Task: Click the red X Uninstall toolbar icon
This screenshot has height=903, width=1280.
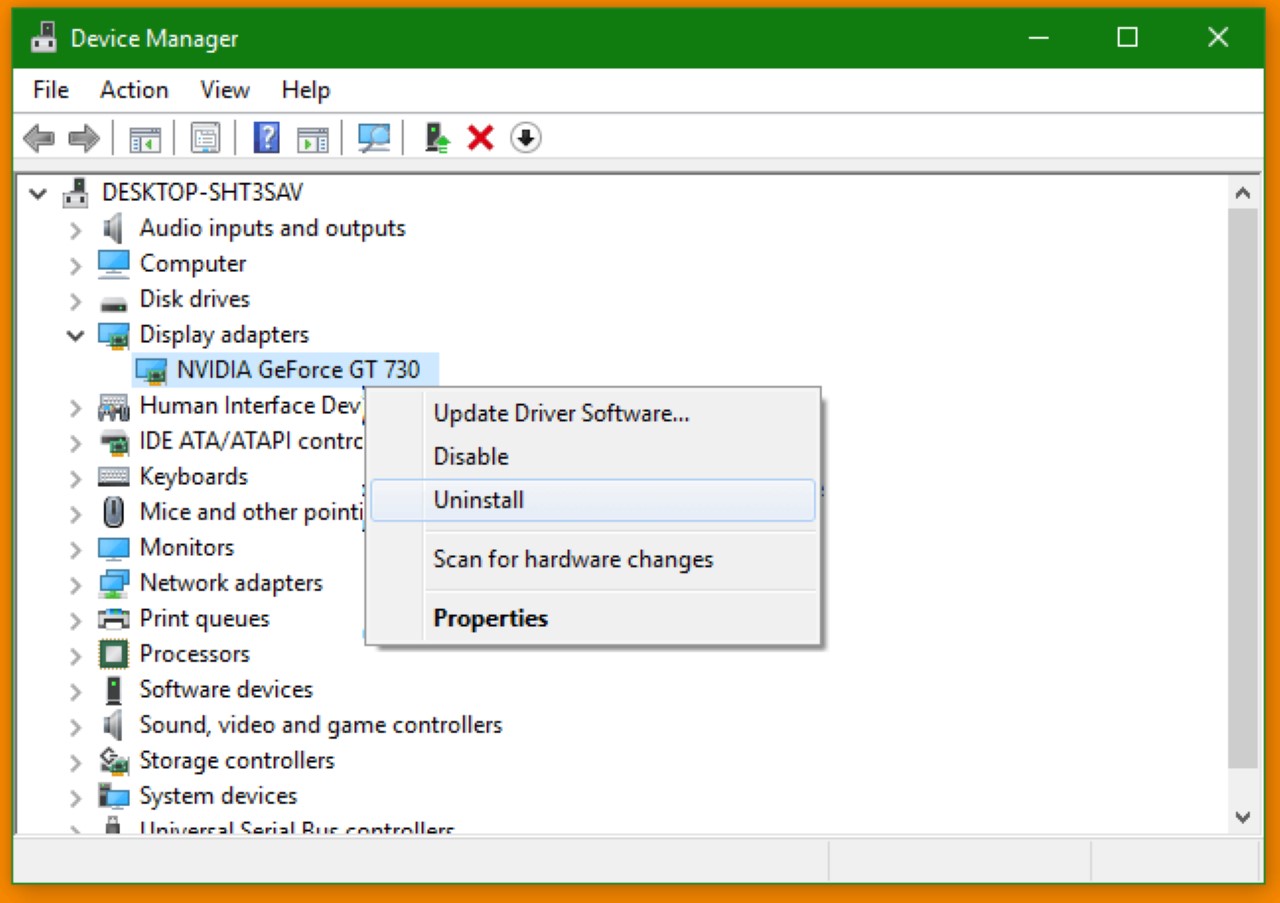Action: point(481,138)
